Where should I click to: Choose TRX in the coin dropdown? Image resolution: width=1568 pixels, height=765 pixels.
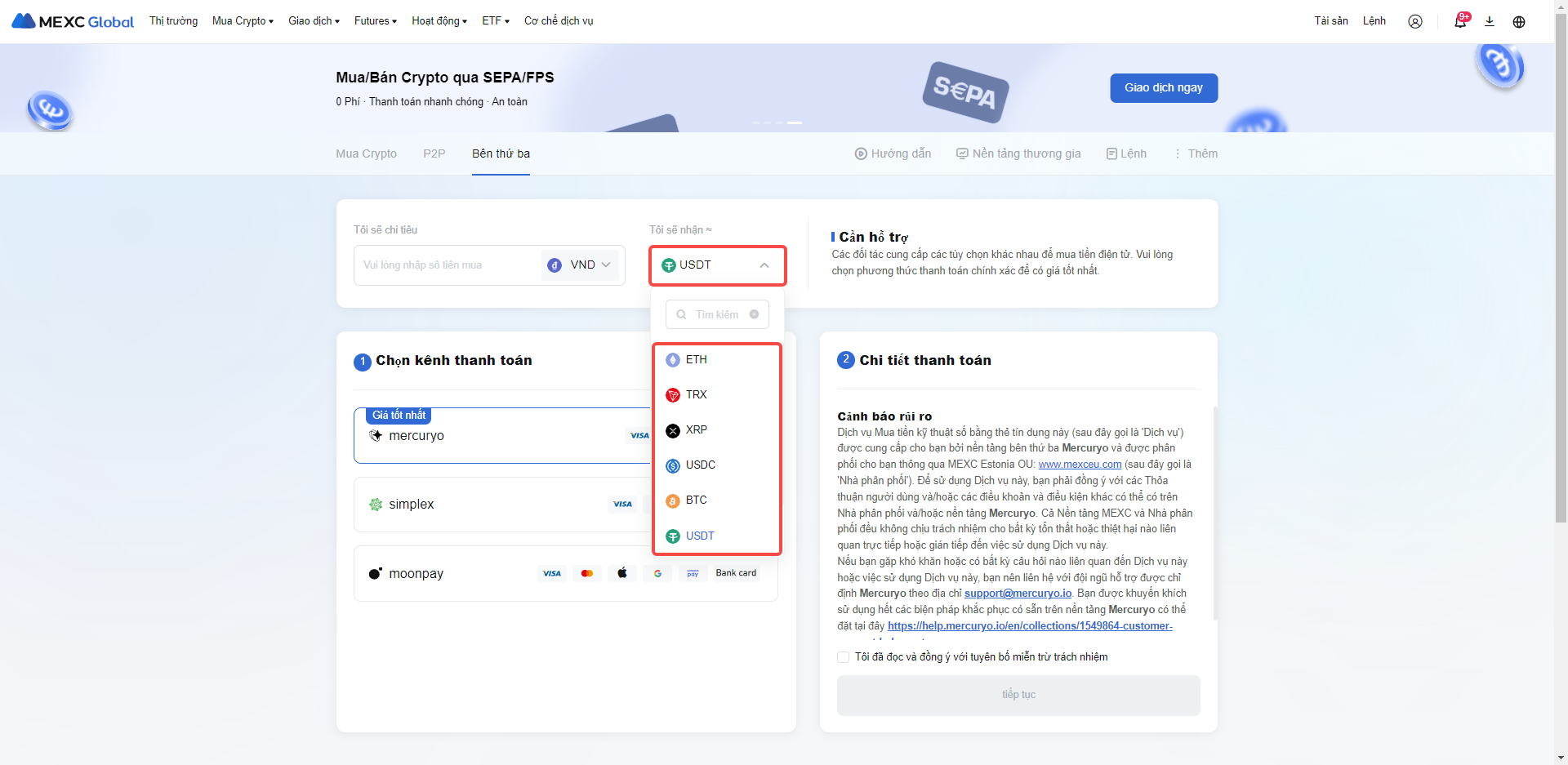click(696, 395)
